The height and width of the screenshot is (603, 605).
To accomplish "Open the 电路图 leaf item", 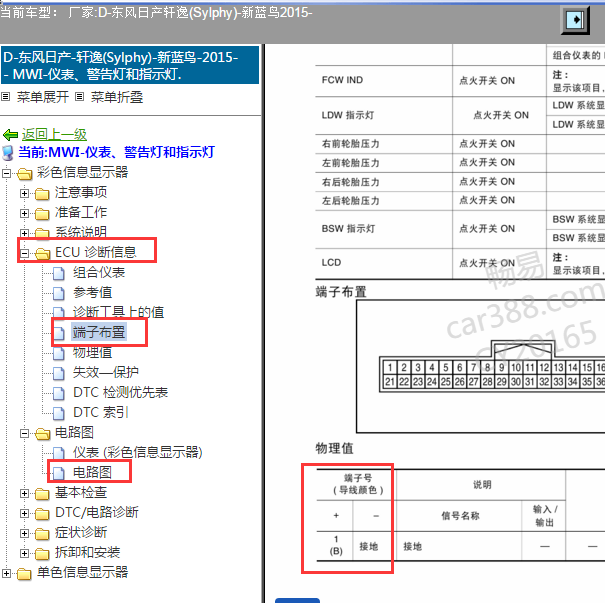I will pyautogui.click(x=93, y=472).
